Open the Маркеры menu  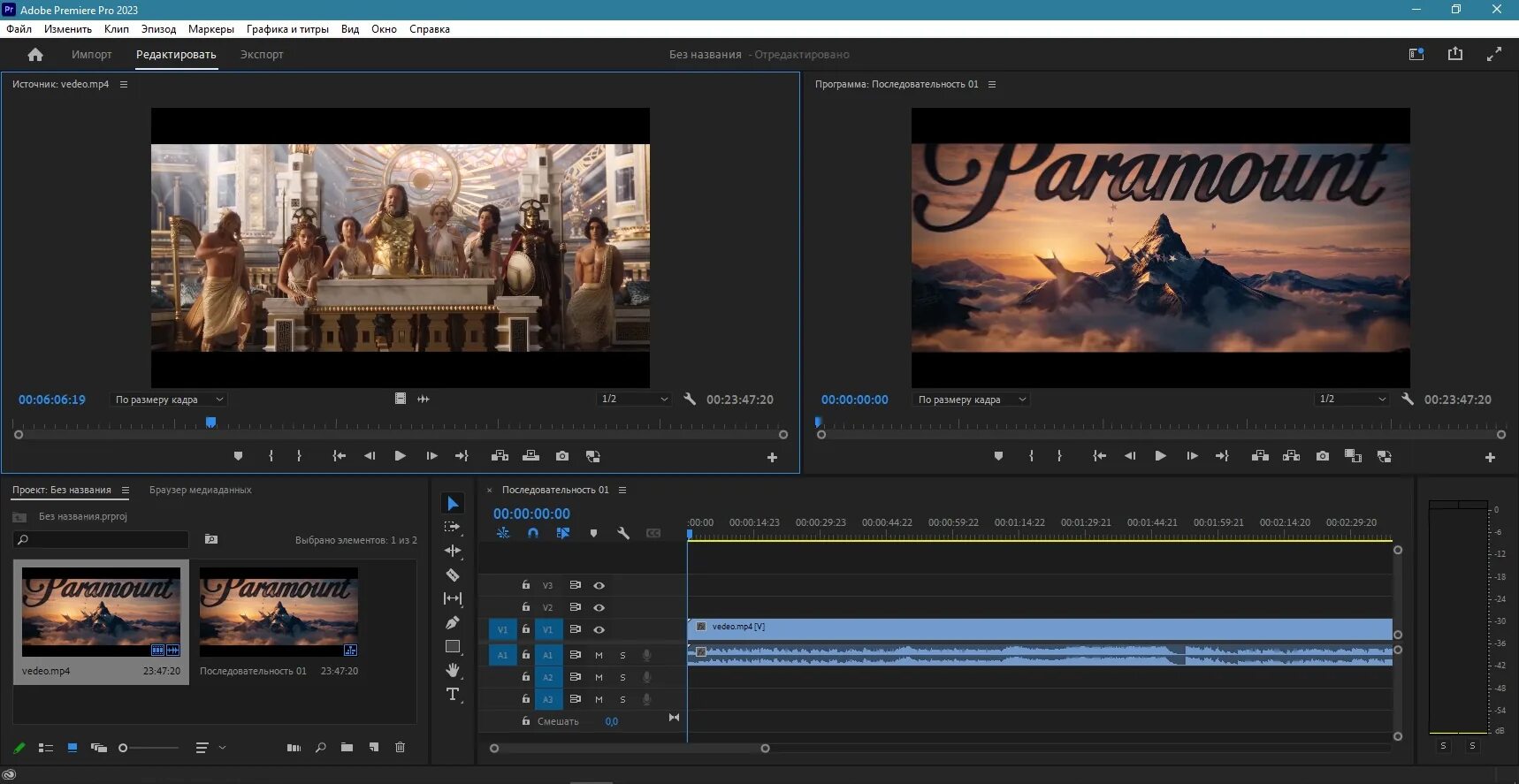211,29
